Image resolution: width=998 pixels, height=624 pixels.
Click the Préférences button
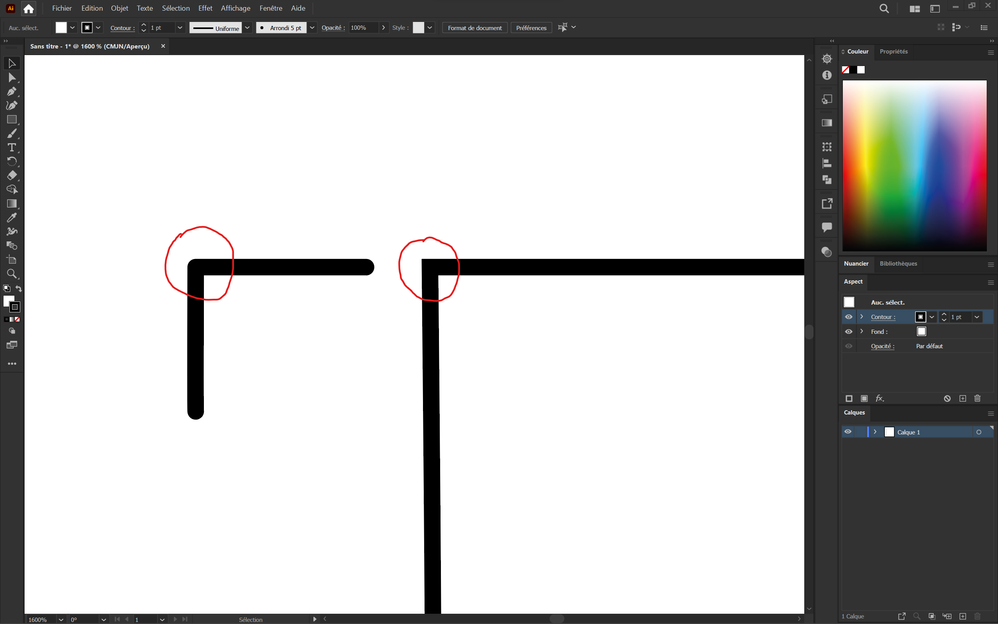tap(531, 27)
